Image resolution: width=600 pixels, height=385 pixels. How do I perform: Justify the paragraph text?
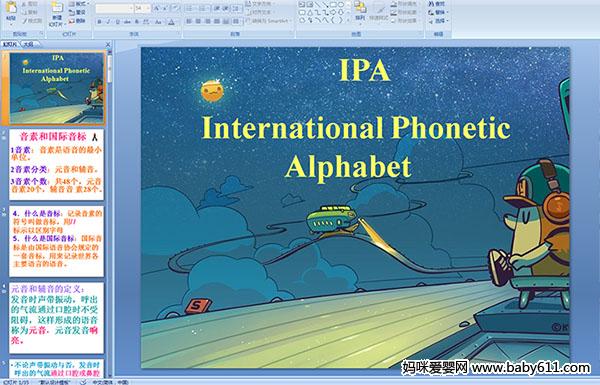[x=217, y=21]
